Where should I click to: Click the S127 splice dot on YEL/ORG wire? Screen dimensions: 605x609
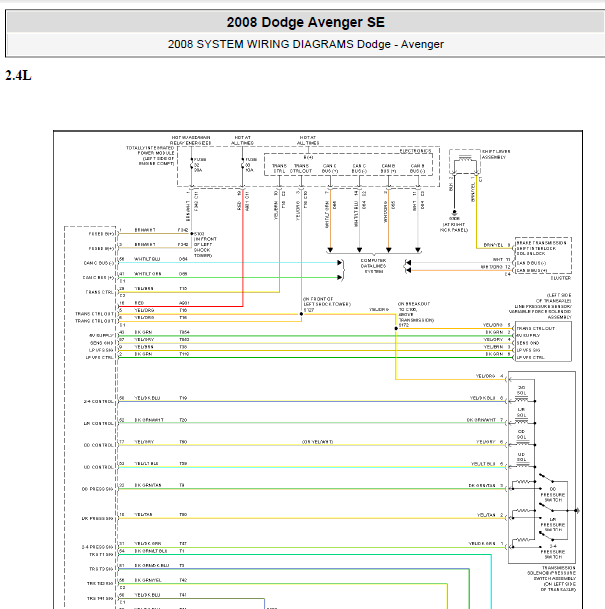click(x=301, y=314)
